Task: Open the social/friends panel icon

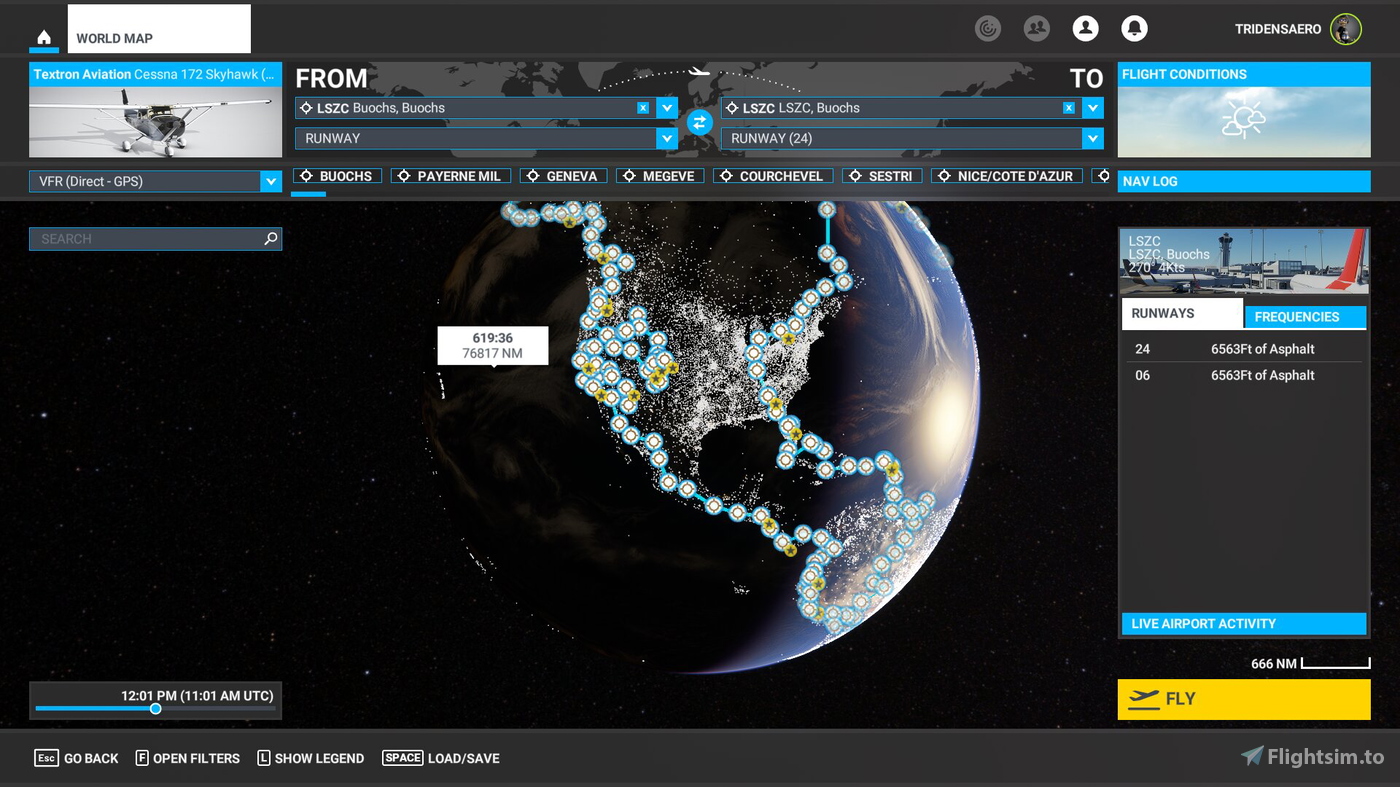Action: coord(1036,28)
